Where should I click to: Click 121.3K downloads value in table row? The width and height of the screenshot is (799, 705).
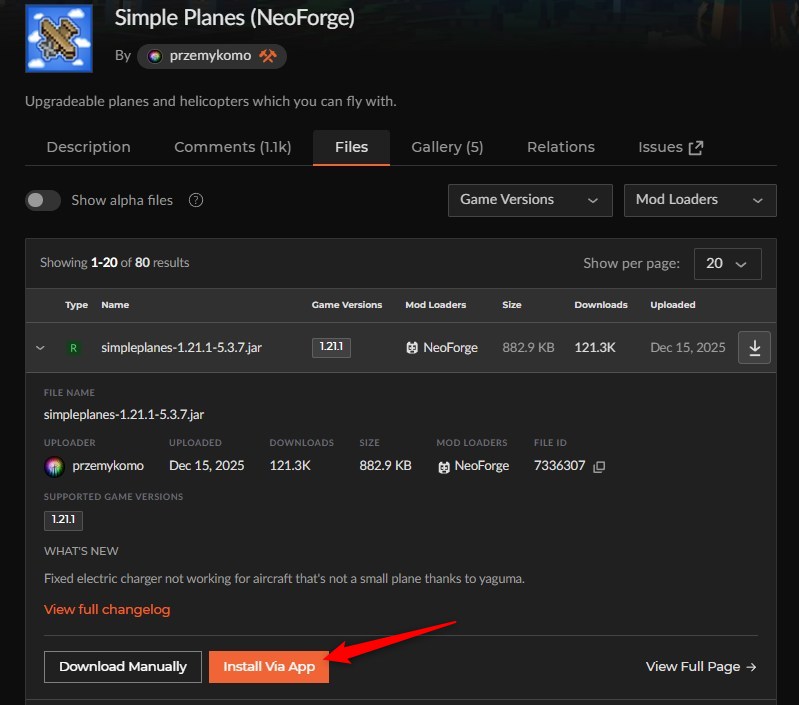[x=595, y=348]
